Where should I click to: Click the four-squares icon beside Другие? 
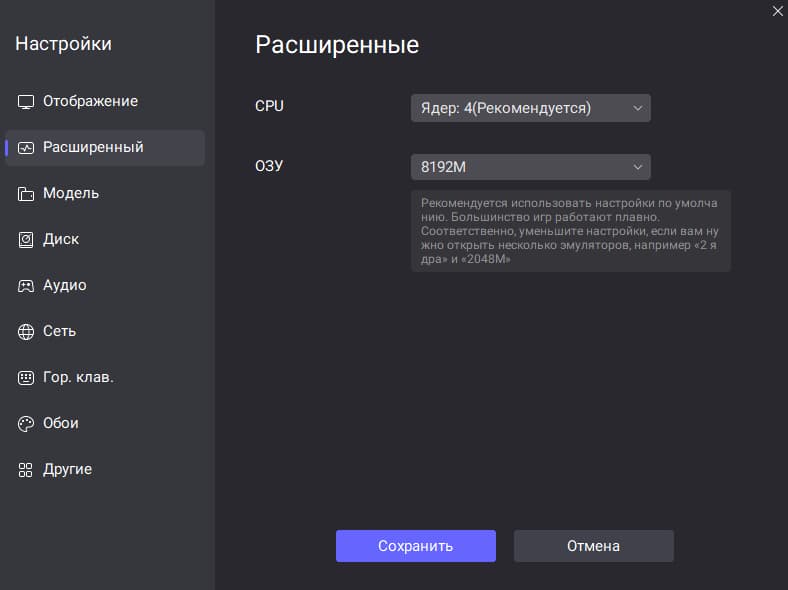26,470
